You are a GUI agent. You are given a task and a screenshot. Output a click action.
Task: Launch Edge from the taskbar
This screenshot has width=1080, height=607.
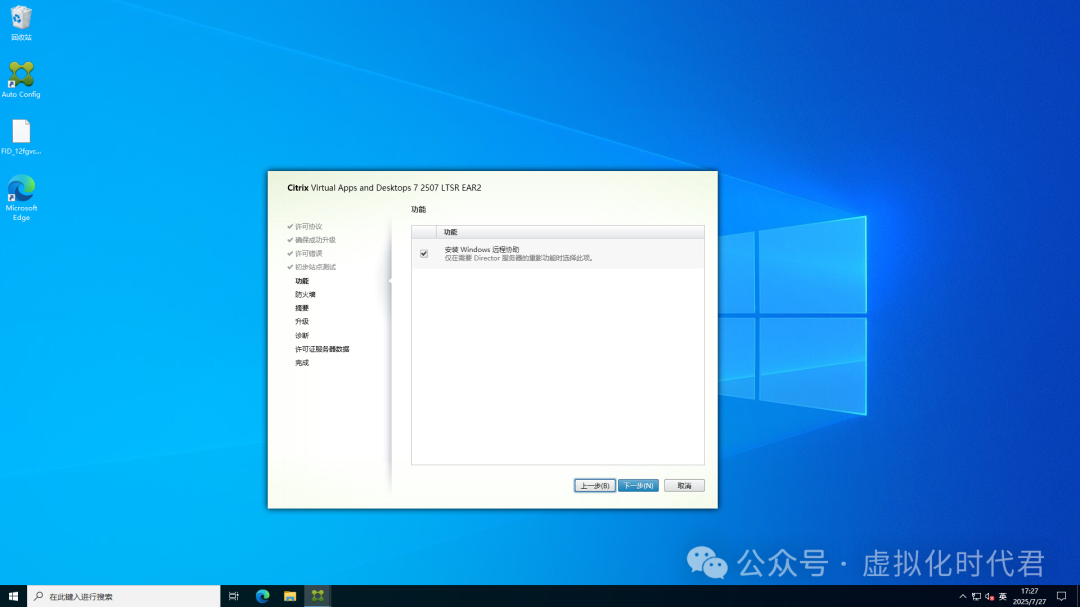tap(262, 596)
